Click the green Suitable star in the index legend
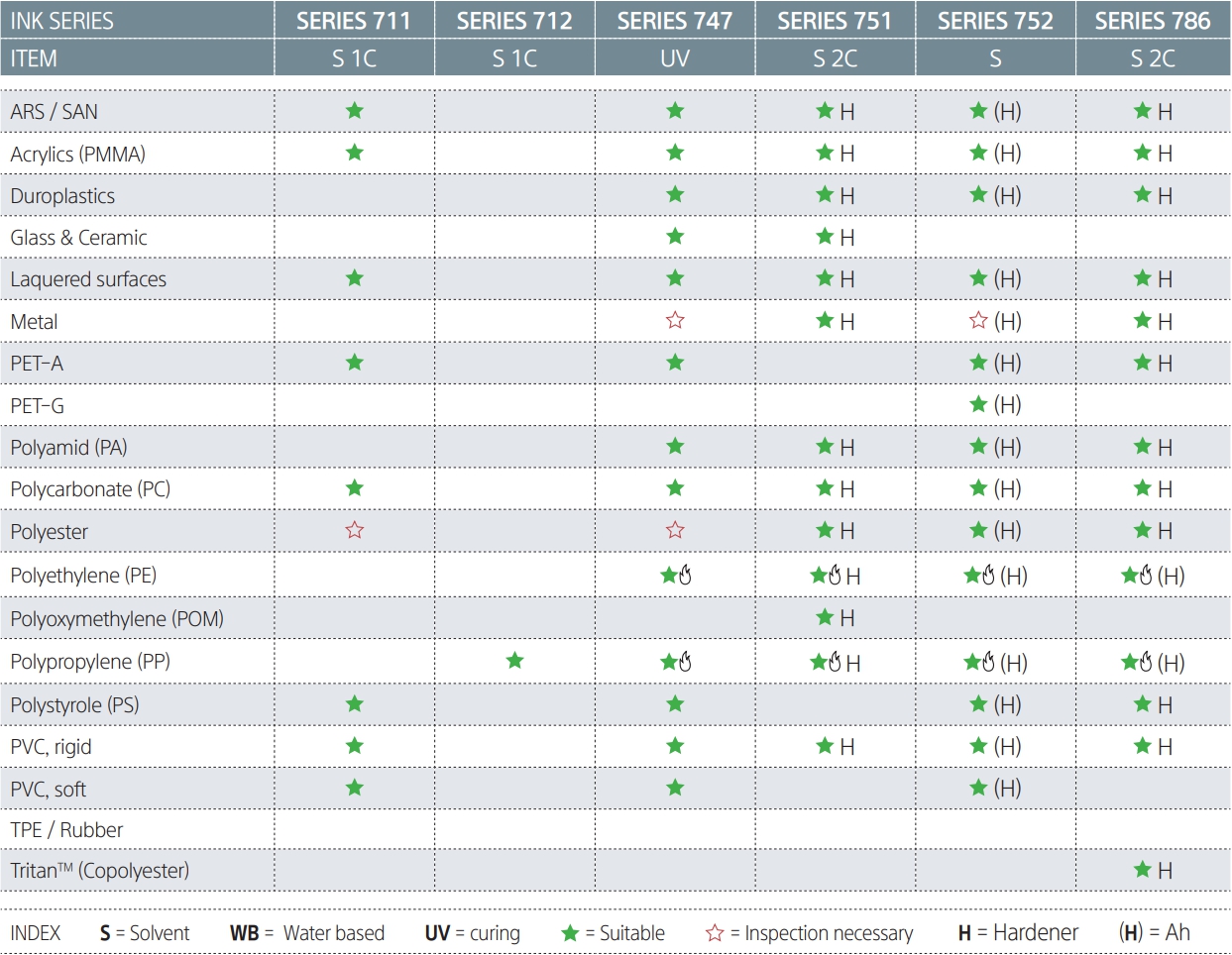 point(570,933)
